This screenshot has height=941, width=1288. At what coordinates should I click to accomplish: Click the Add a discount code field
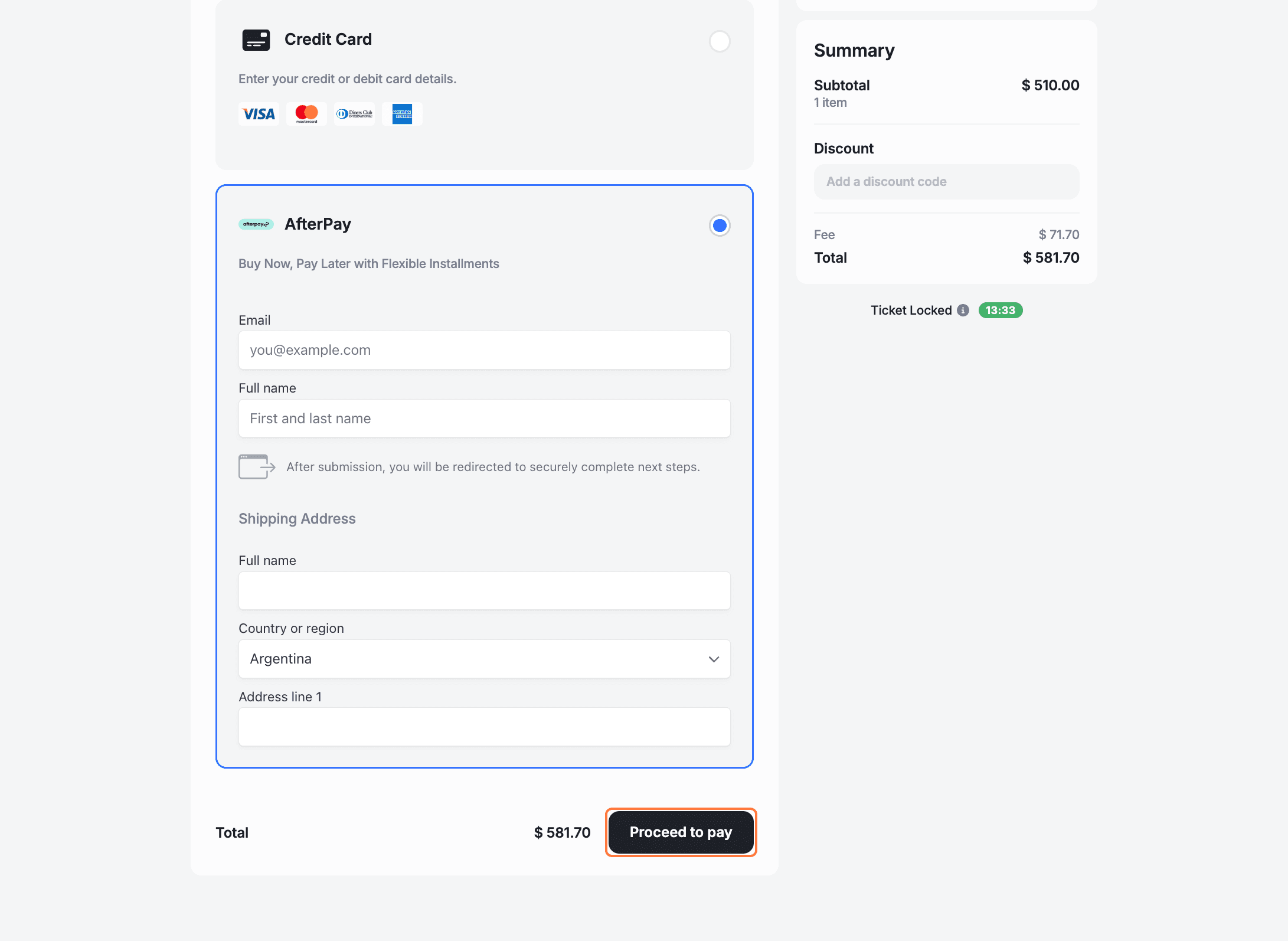click(x=946, y=182)
